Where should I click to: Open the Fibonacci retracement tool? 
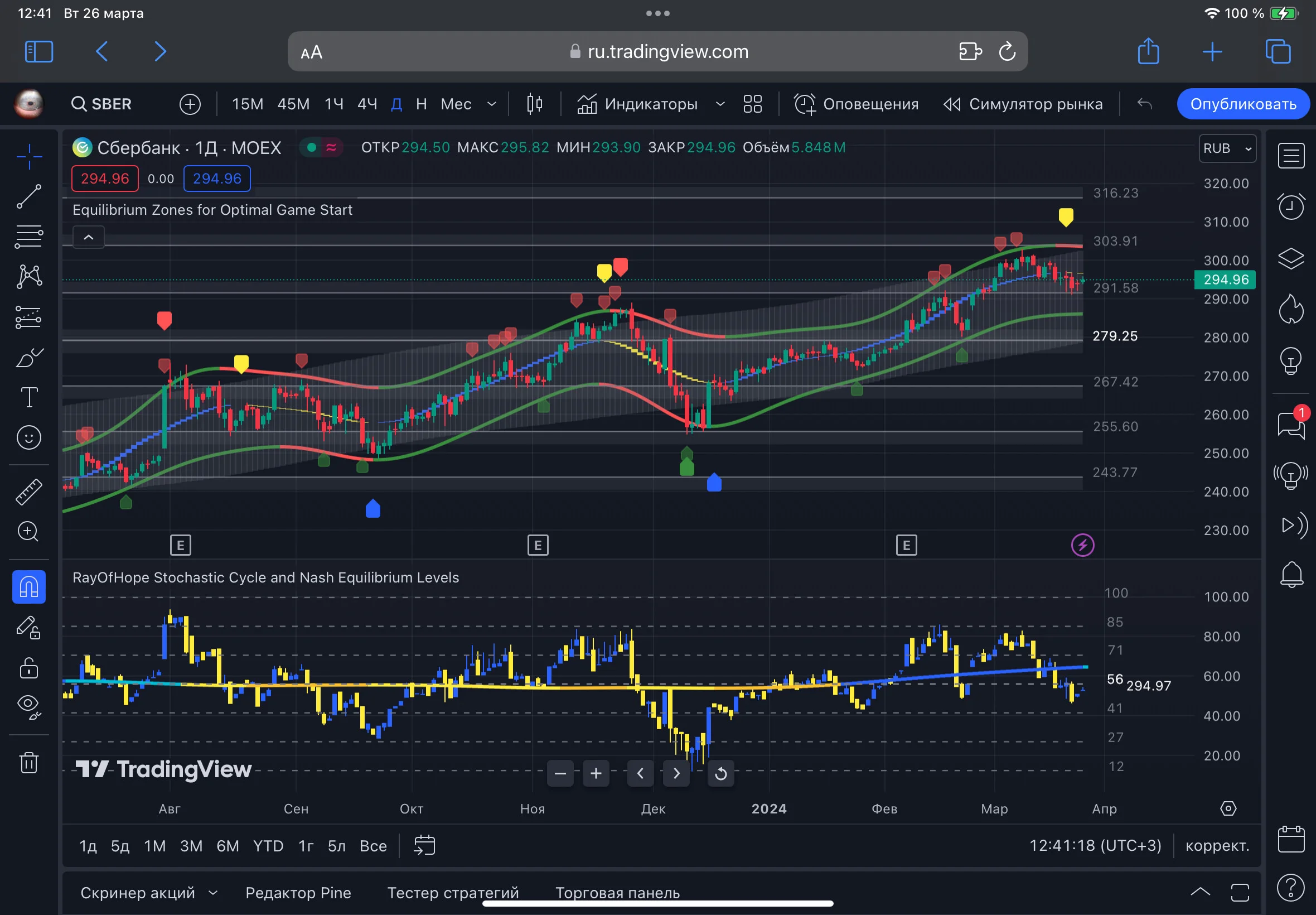click(x=28, y=236)
